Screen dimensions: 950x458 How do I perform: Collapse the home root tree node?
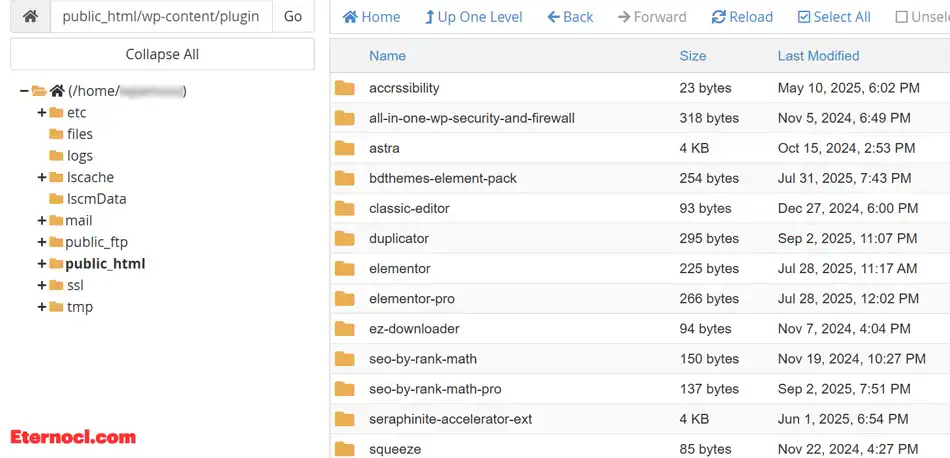[24, 91]
